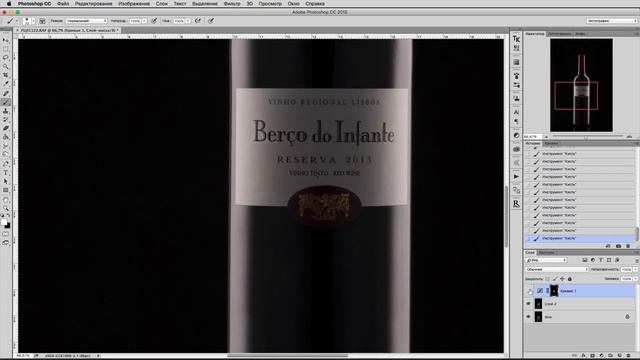Open the Окно menu

[293, 4]
